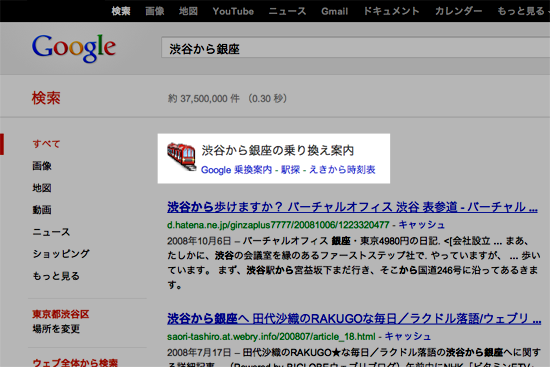
Task: Select 画像 in left sidebar
Action: [x=42, y=166]
